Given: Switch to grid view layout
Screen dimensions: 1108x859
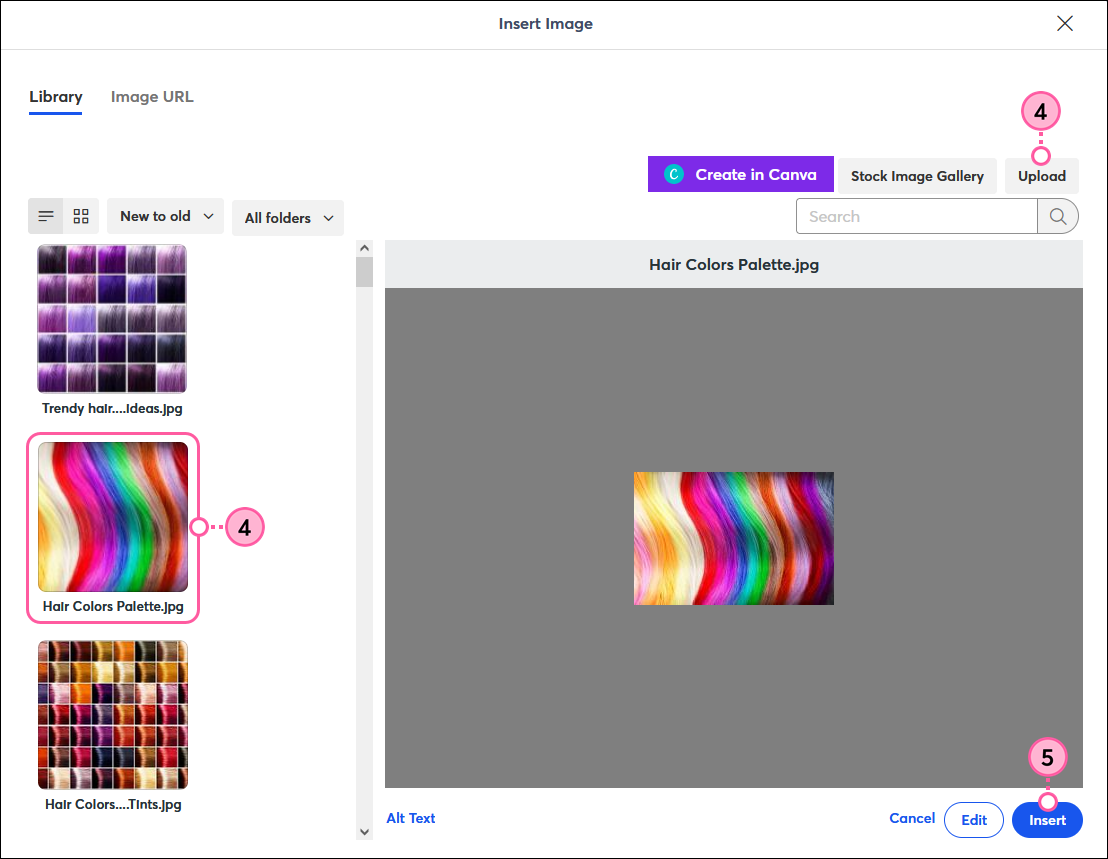Looking at the screenshot, I should (x=81, y=216).
